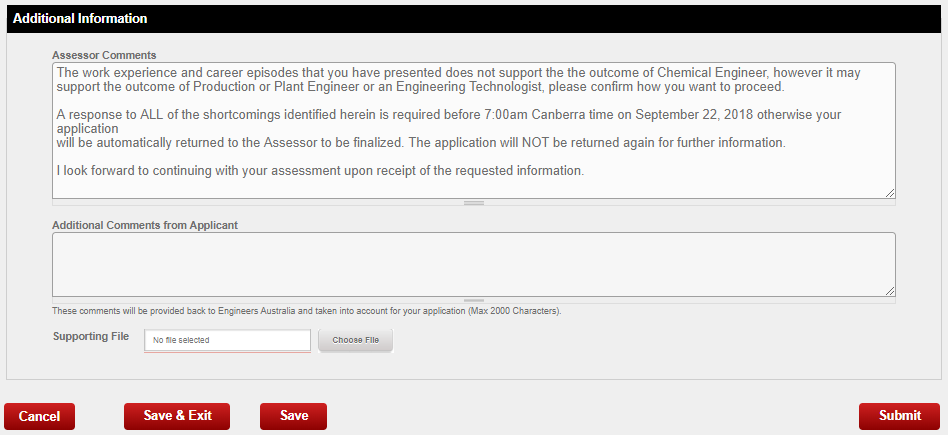Click the grip bar below Assessor Comments
948x435 pixels.
pyautogui.click(x=473, y=203)
